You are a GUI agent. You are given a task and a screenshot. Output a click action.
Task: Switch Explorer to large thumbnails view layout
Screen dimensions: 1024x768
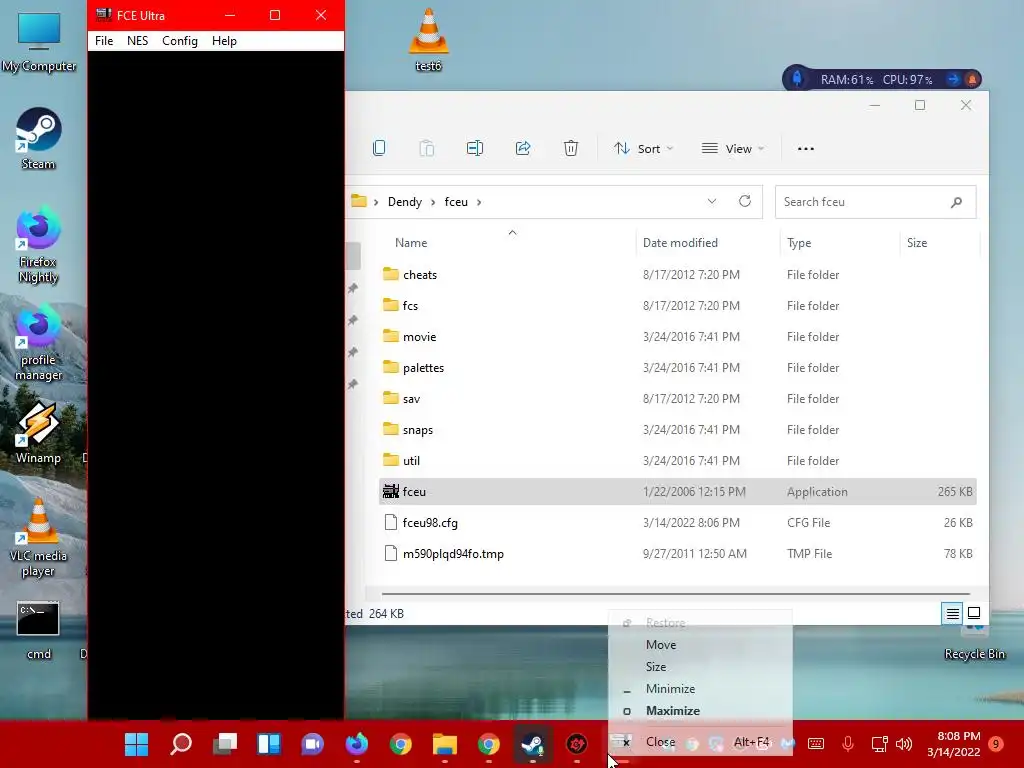tap(974, 613)
